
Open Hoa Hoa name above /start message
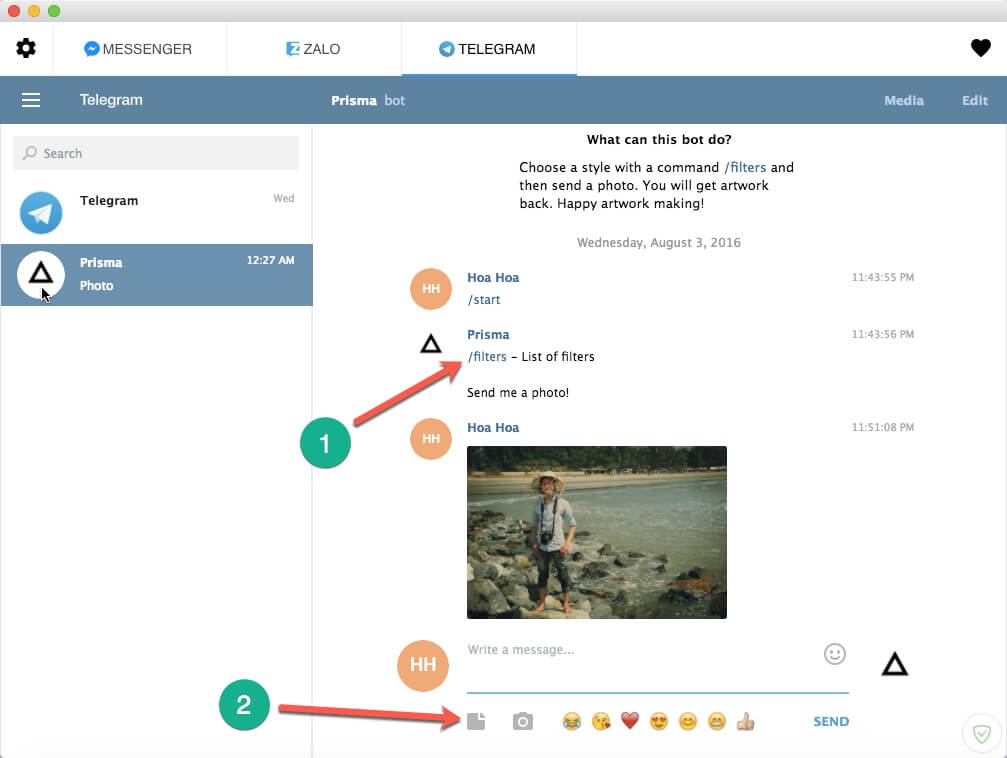pos(493,278)
